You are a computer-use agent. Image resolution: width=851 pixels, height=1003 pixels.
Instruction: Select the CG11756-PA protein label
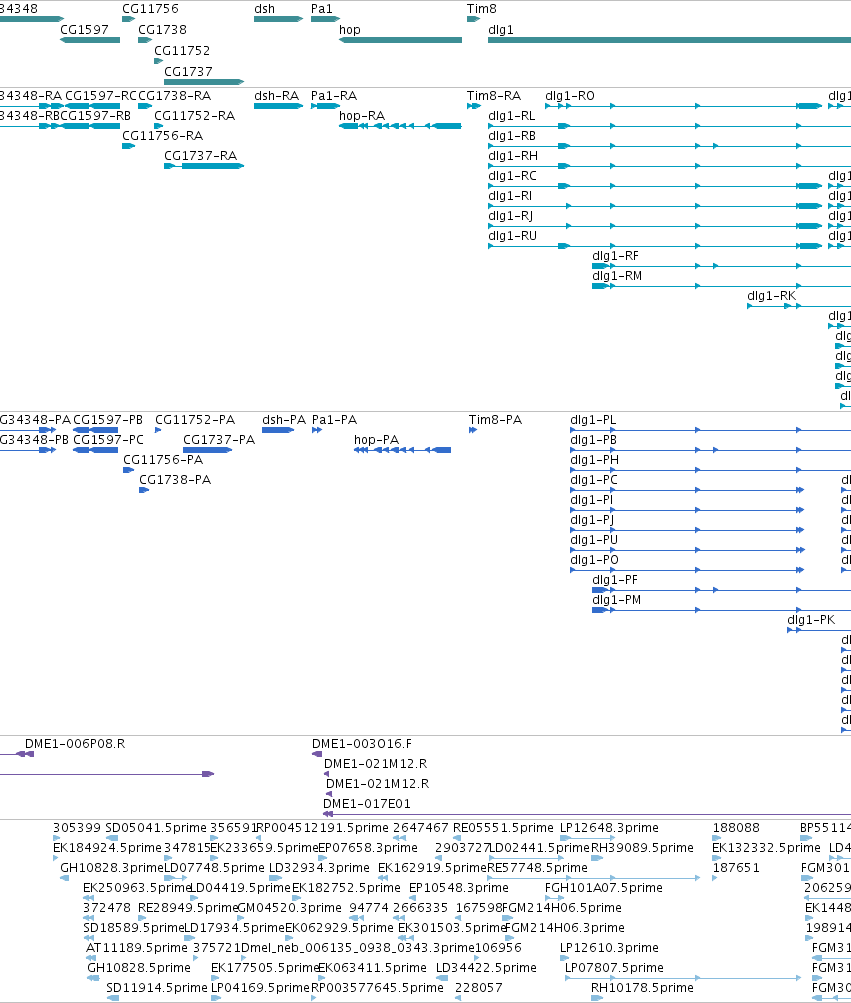(163, 460)
